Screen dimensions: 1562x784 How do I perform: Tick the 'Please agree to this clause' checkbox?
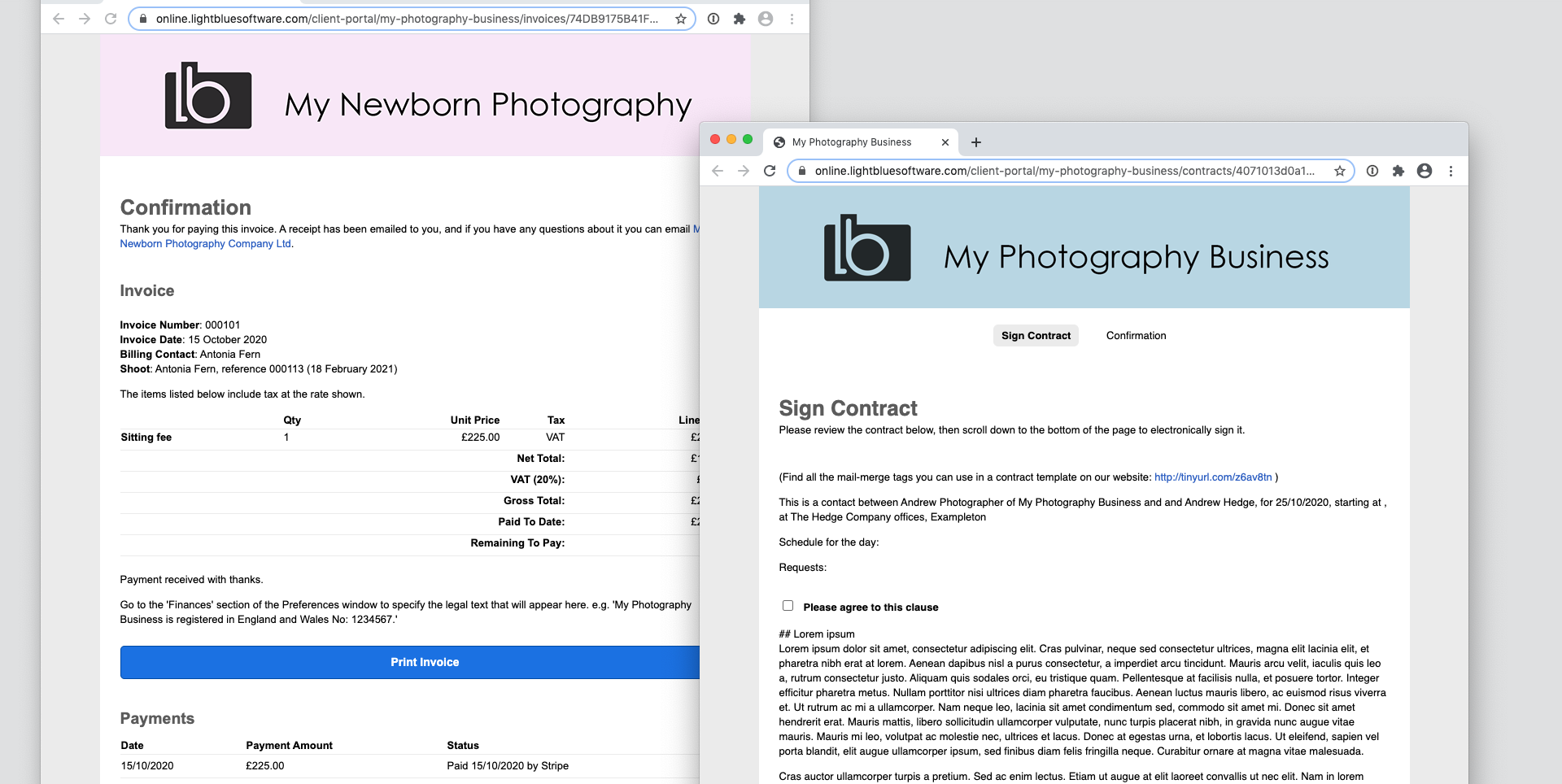788,606
